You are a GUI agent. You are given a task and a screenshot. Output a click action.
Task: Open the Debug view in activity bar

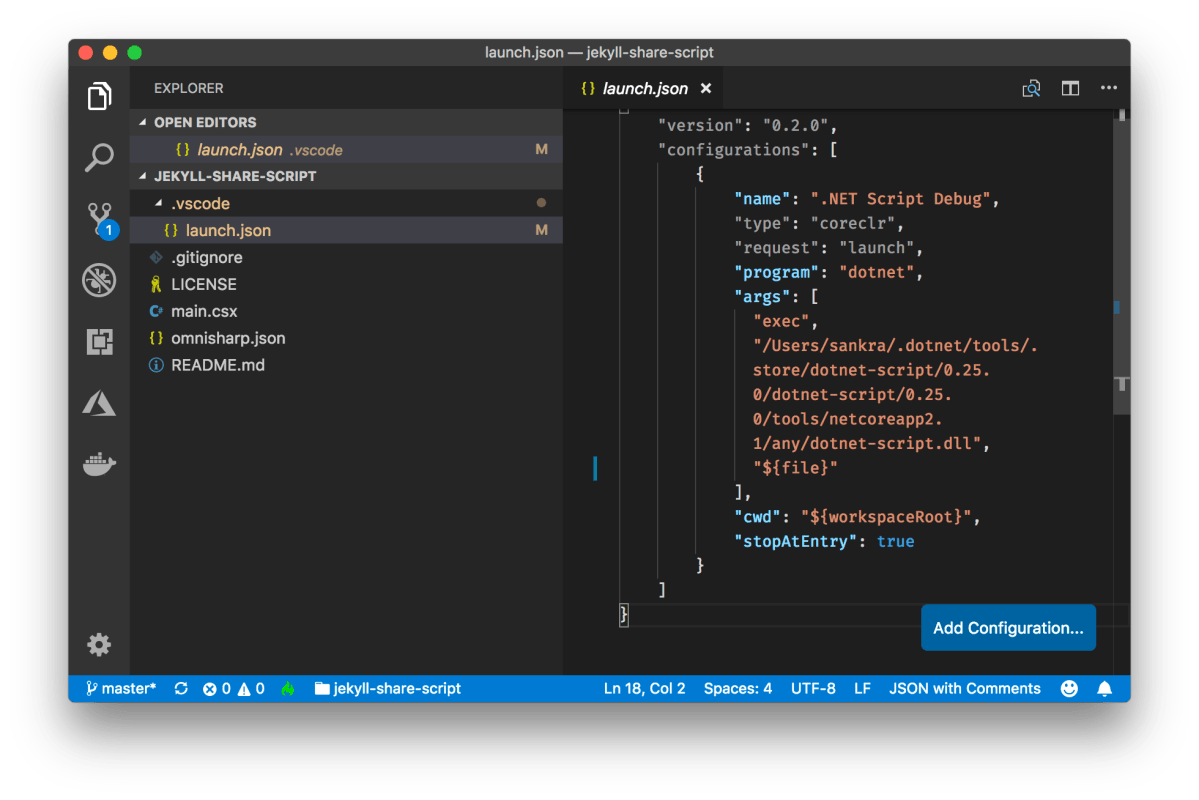click(99, 280)
